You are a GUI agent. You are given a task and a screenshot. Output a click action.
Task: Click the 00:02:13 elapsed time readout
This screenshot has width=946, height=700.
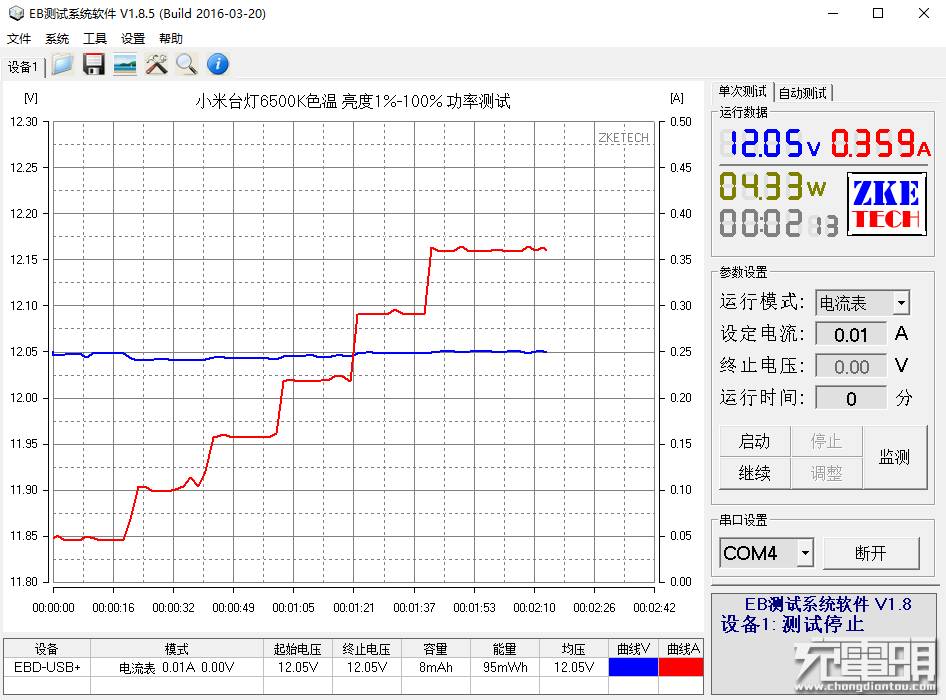tap(779, 223)
